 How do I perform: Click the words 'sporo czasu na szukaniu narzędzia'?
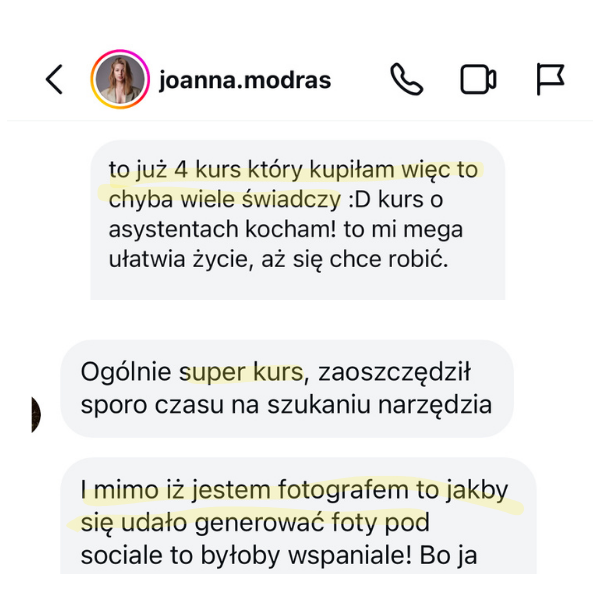tap(286, 405)
